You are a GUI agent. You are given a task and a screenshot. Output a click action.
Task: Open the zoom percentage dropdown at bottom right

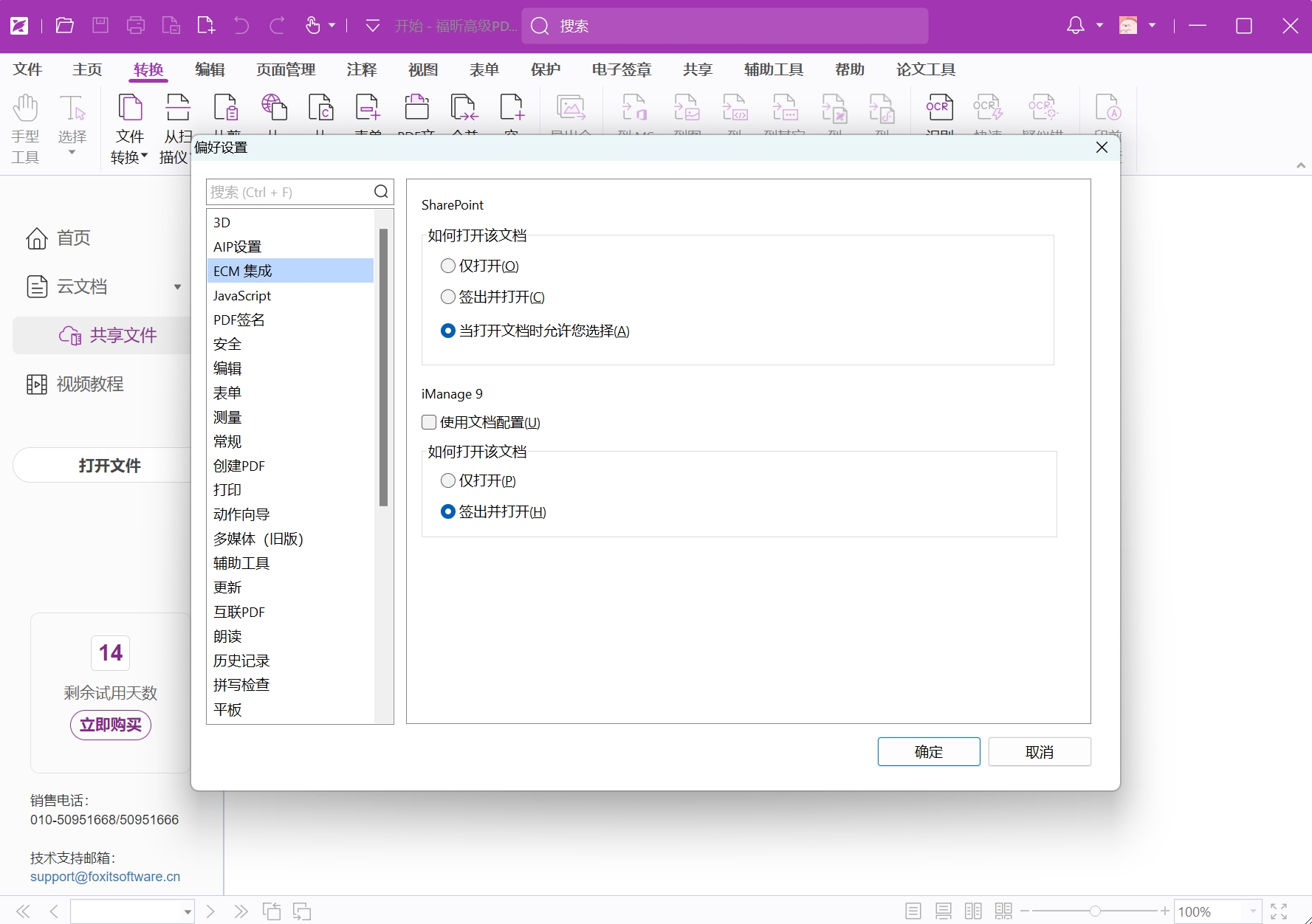(x=1252, y=911)
